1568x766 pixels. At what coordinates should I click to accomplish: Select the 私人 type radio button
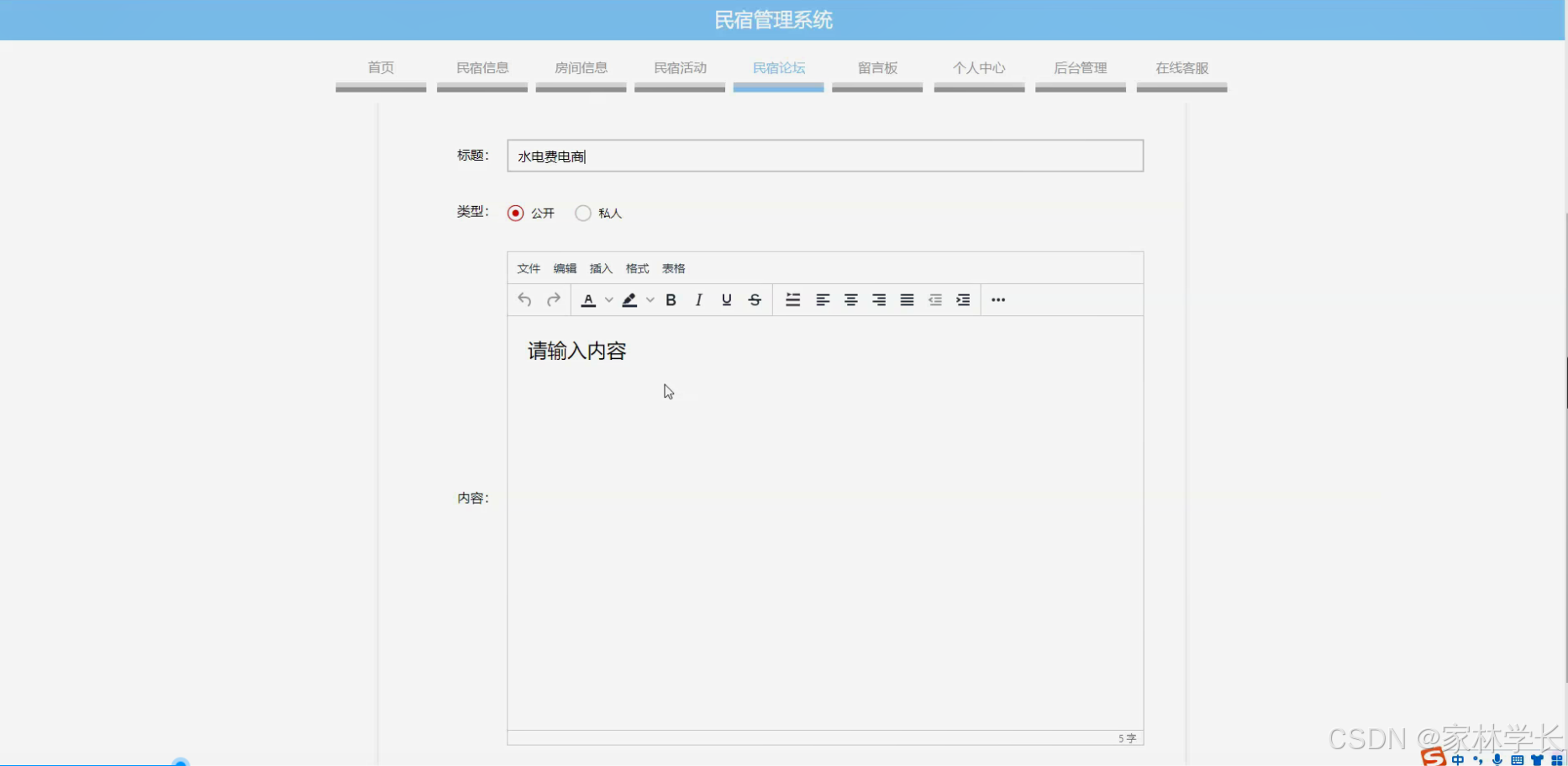(x=583, y=213)
